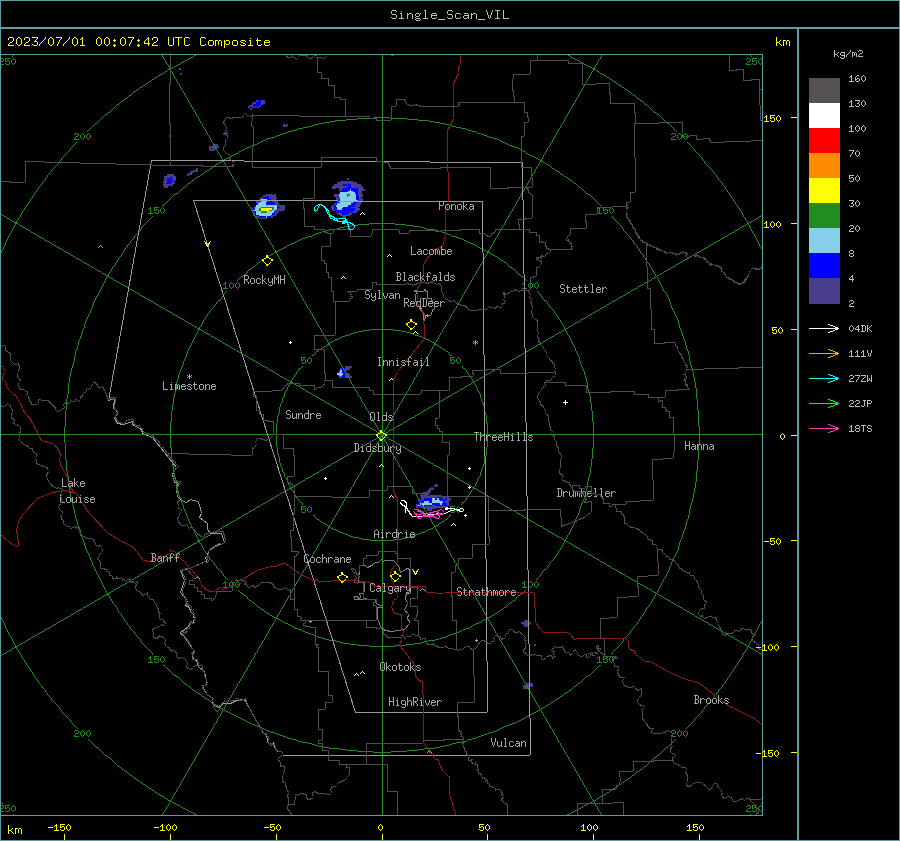The height and width of the screenshot is (841, 900).
Task: Click the yellow diamond marker near RockyMH
Action: [x=267, y=261]
